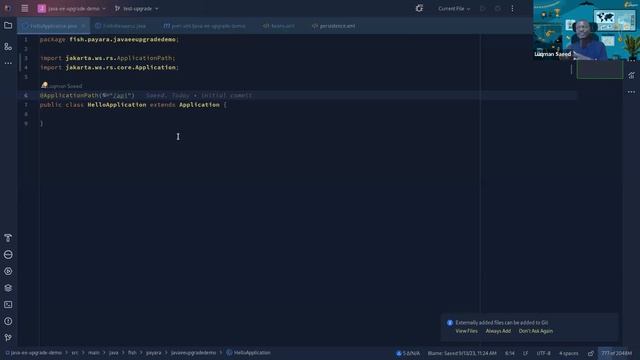Screen dimensions: 640x360
Task: Toggle the read-only lock icon in status bar
Action: coord(591,353)
